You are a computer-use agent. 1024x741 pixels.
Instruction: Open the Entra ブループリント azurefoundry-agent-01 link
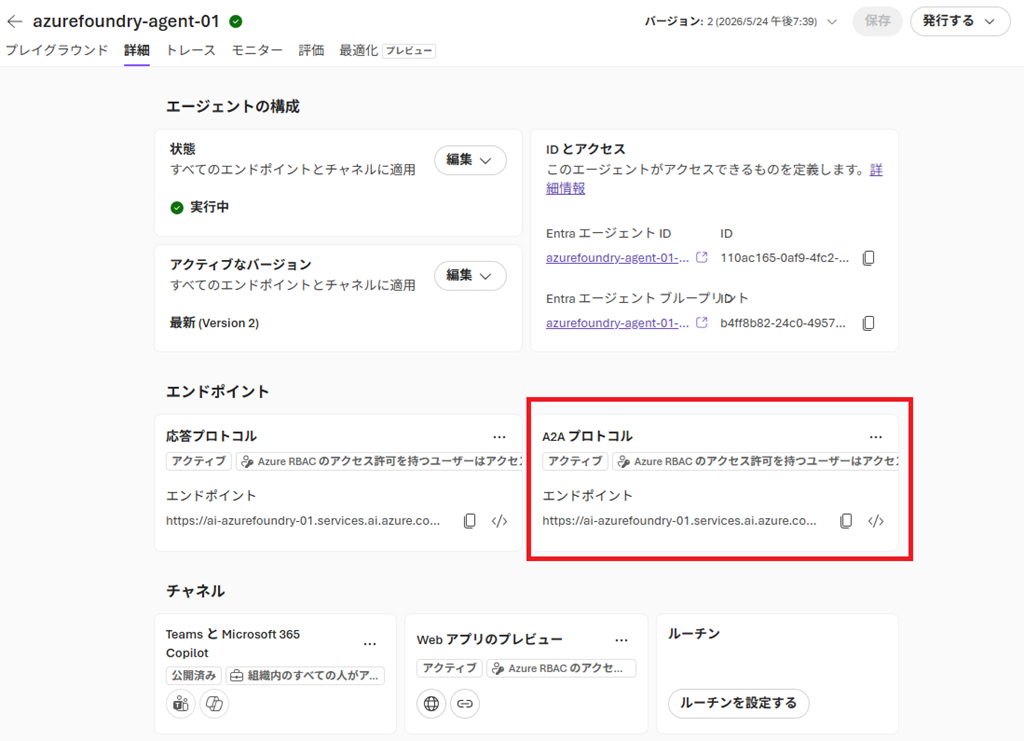(617, 323)
